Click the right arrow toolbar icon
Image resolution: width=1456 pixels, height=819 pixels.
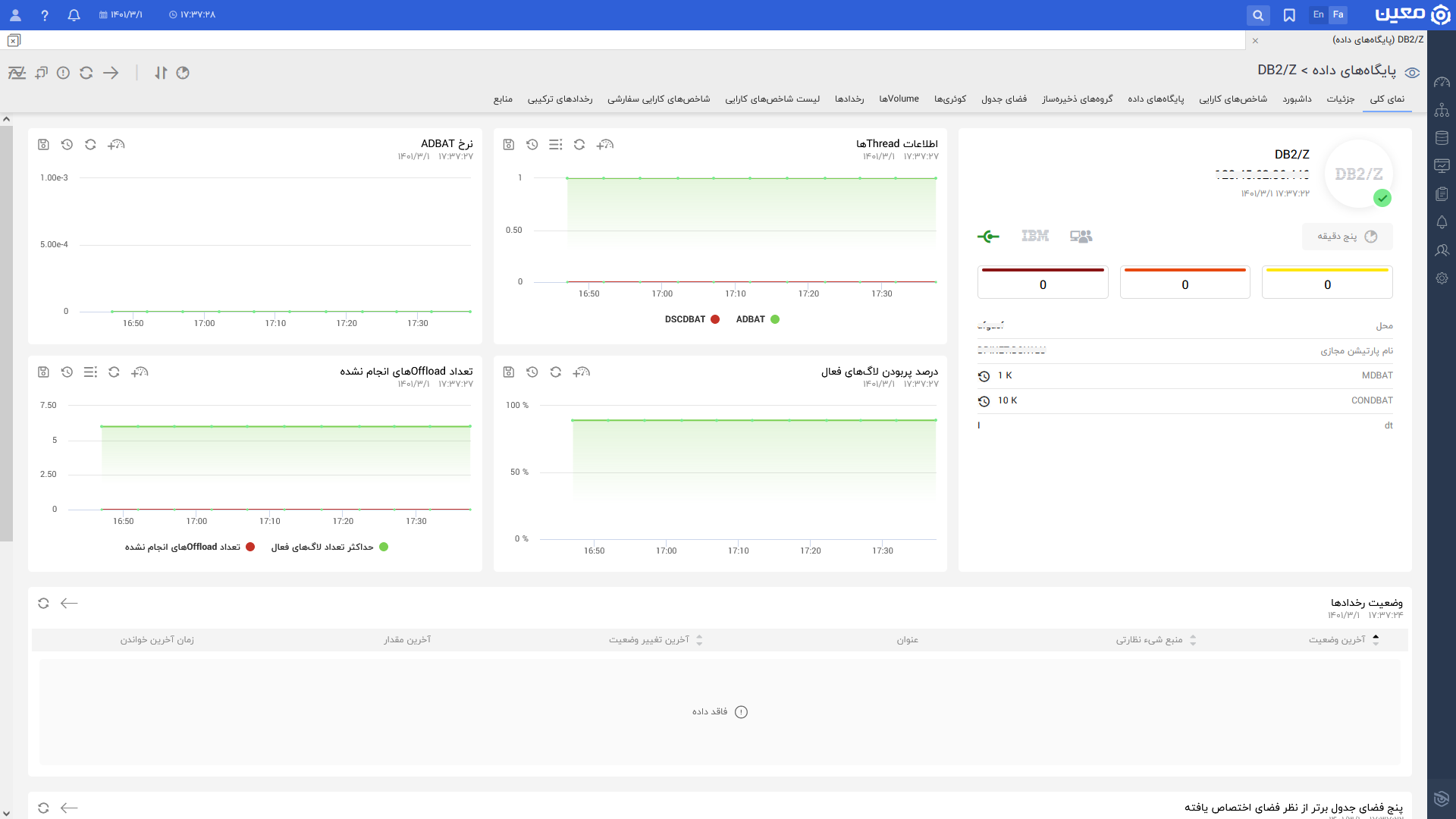[111, 73]
